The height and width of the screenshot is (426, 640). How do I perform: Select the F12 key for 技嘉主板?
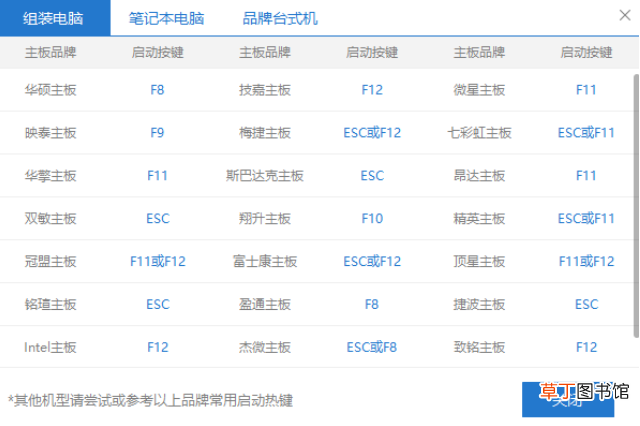372,90
